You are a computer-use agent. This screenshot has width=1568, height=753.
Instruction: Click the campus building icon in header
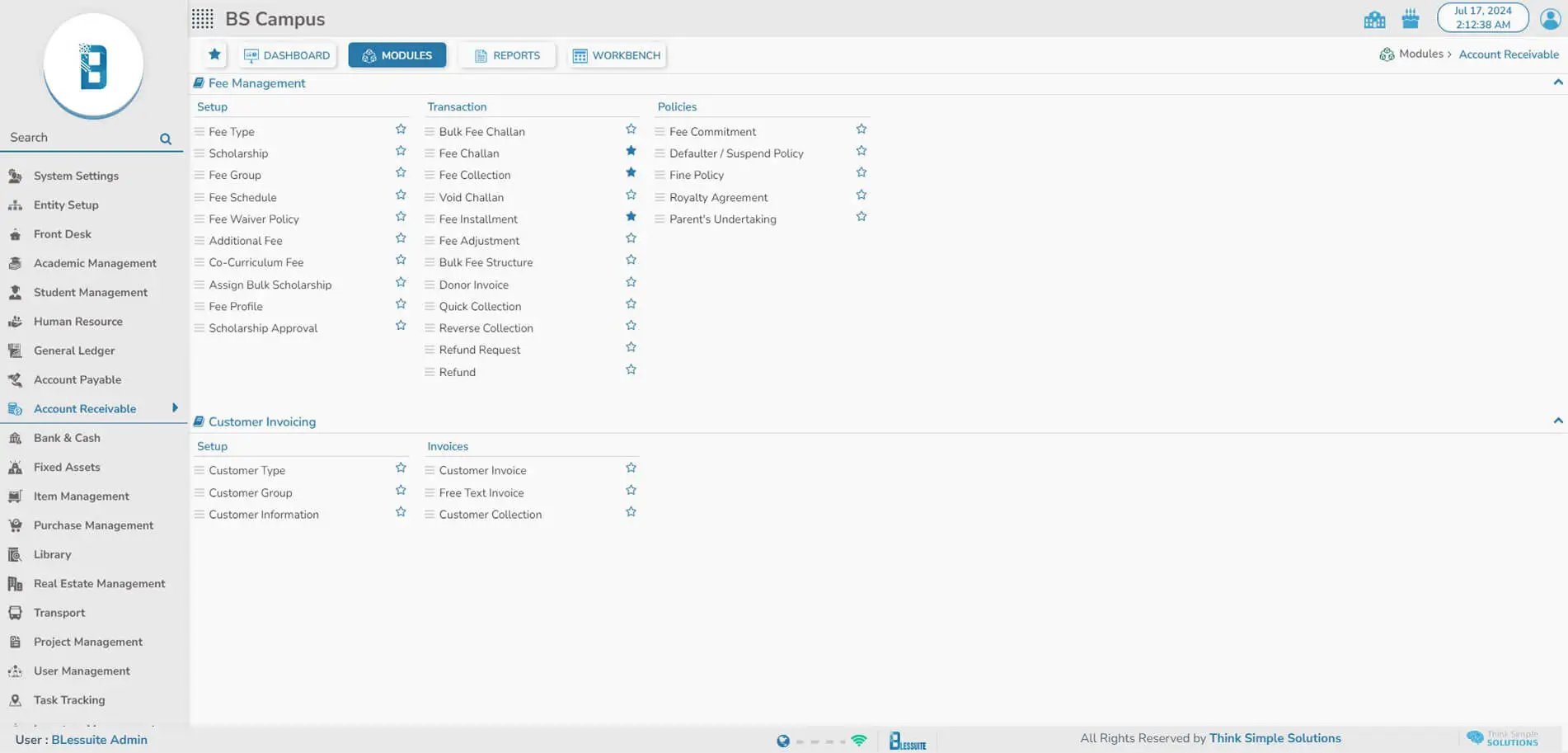(1374, 19)
